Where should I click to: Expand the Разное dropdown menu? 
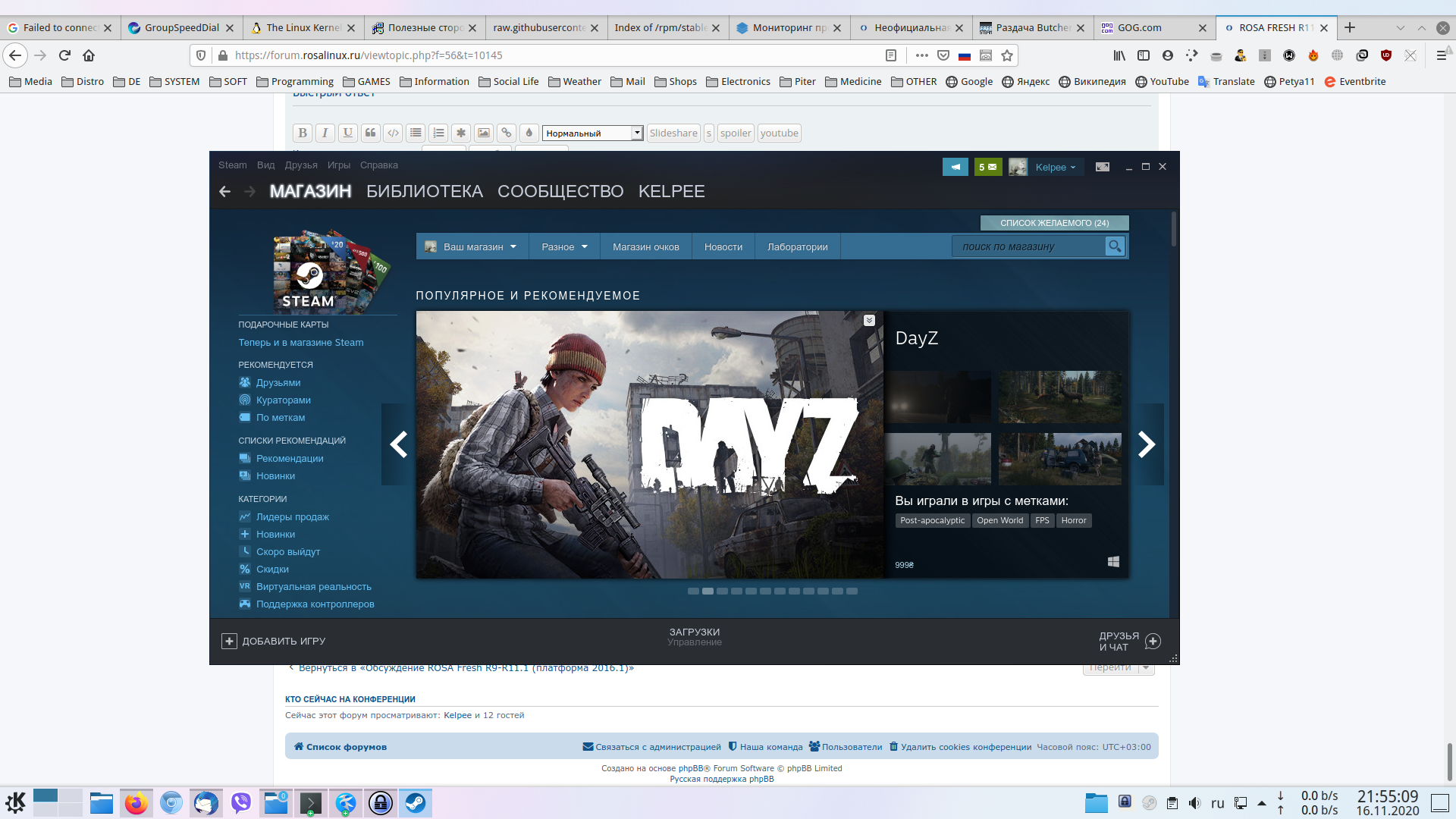[564, 246]
